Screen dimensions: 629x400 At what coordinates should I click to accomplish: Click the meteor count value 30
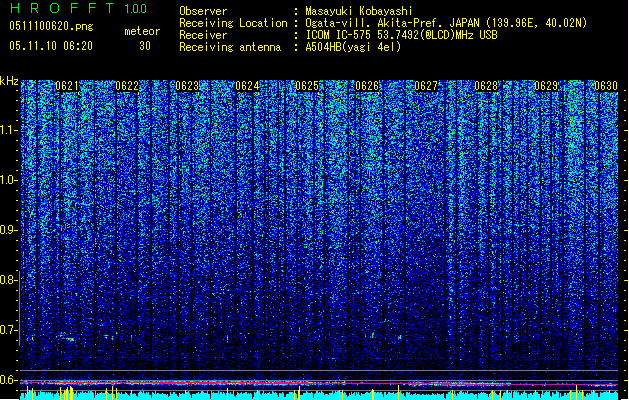(x=145, y=46)
